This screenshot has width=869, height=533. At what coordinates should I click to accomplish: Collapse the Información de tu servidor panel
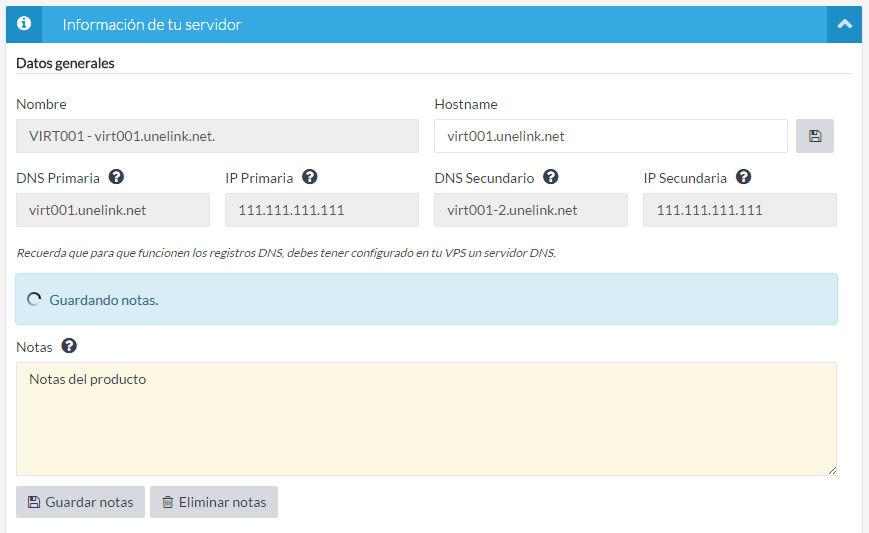pos(844,24)
